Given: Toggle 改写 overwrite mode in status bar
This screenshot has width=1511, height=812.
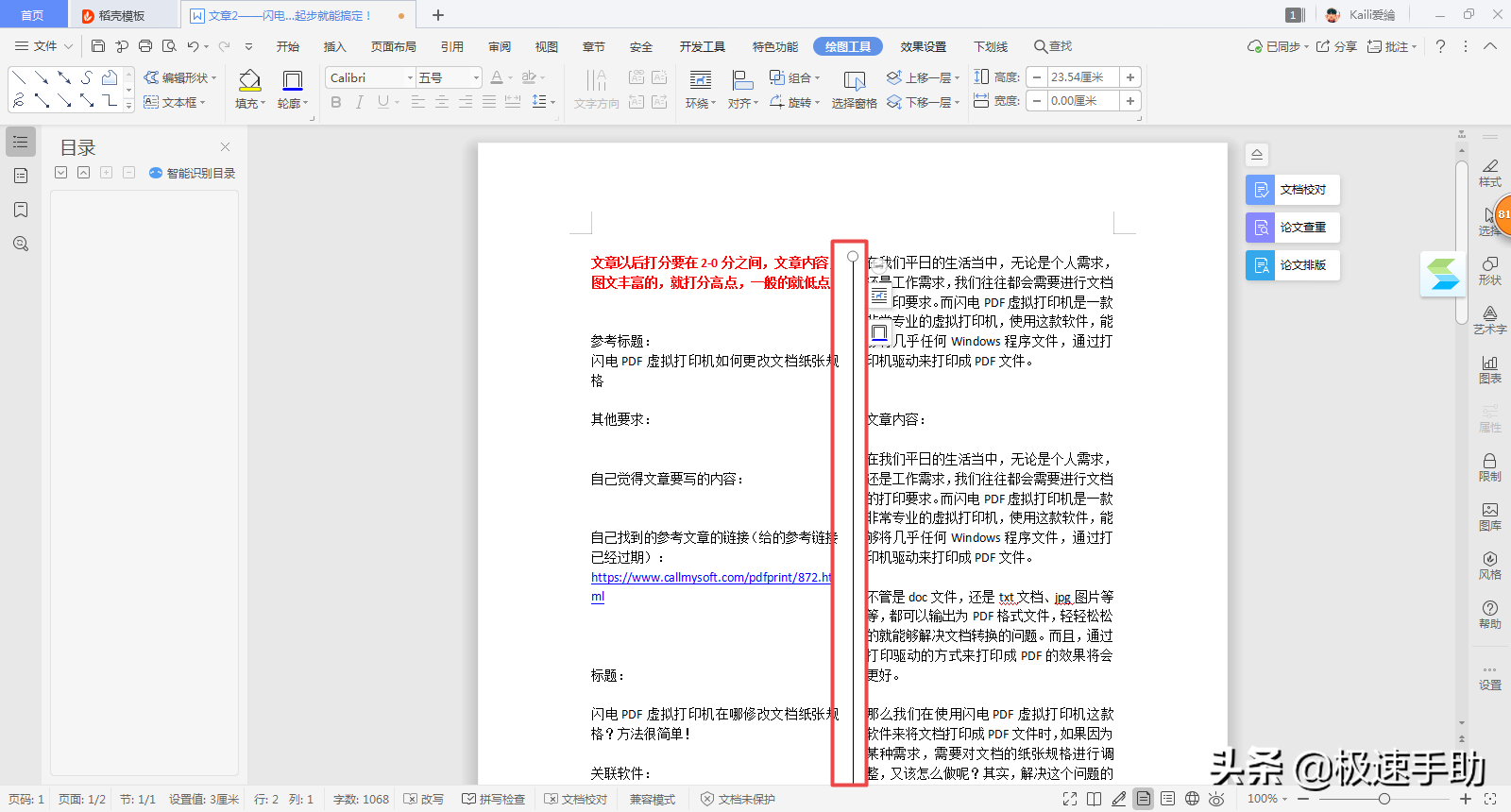Looking at the screenshot, I should point(423,799).
